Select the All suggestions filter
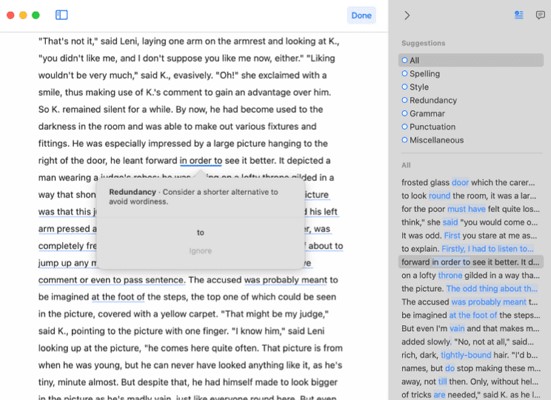This screenshot has width=551, height=400. click(x=471, y=60)
